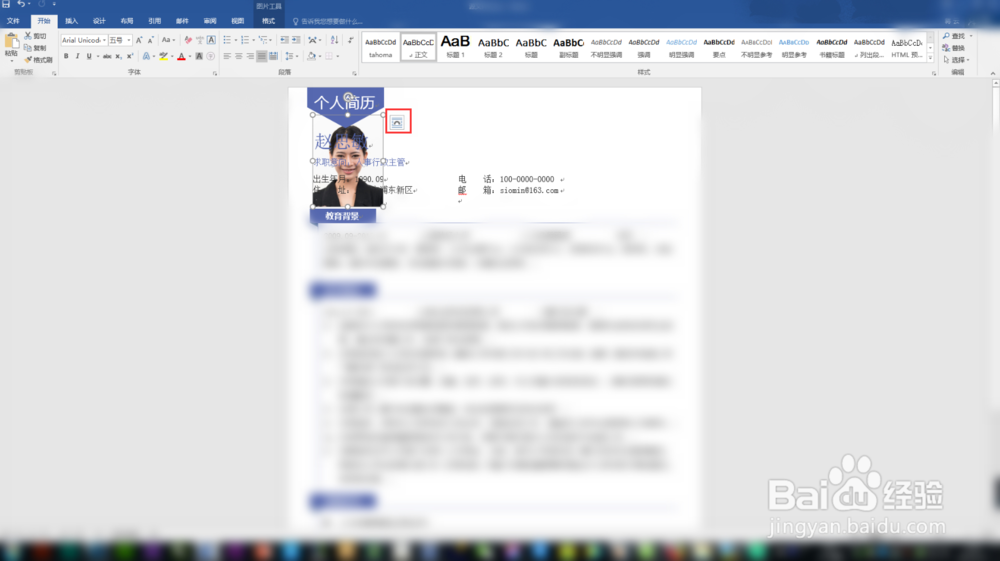
Task: Open the Find (查找) dropdown arrow
Action: (x=971, y=36)
